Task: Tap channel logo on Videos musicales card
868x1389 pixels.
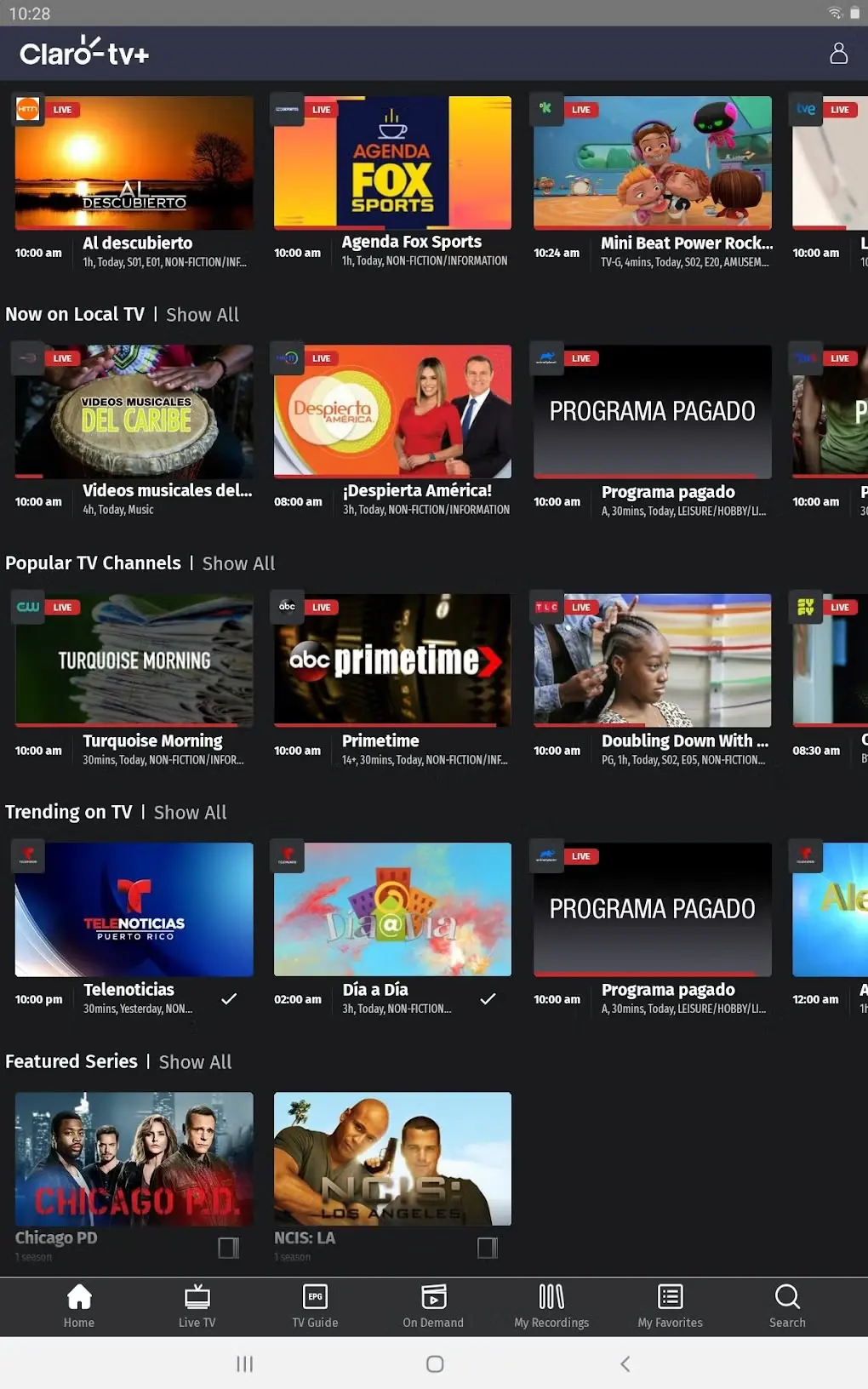Action: [x=28, y=358]
